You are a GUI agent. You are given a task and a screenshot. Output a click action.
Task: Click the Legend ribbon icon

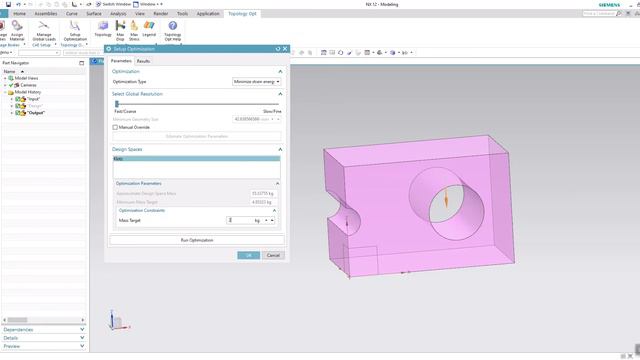[x=149, y=29]
